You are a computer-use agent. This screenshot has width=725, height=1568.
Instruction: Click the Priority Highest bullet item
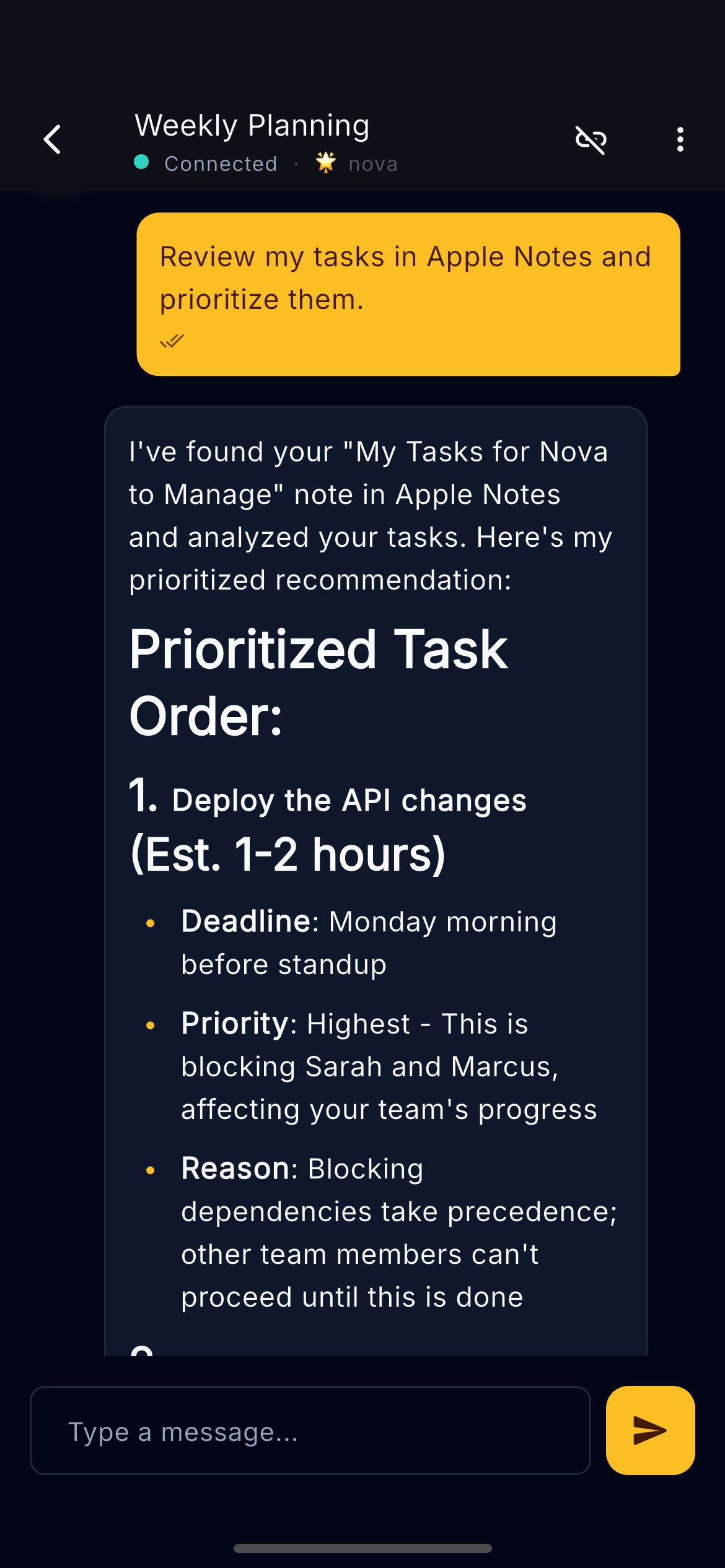(x=388, y=1066)
